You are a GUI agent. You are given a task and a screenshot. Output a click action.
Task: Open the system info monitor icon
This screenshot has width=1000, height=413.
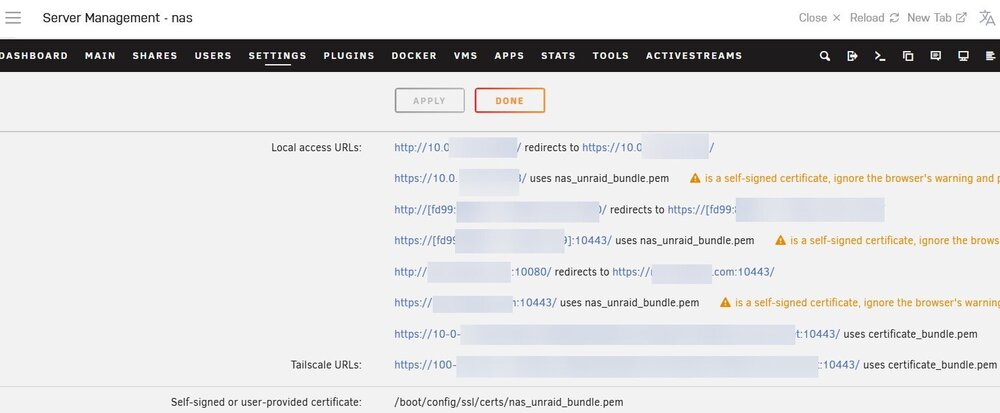[x=964, y=56]
